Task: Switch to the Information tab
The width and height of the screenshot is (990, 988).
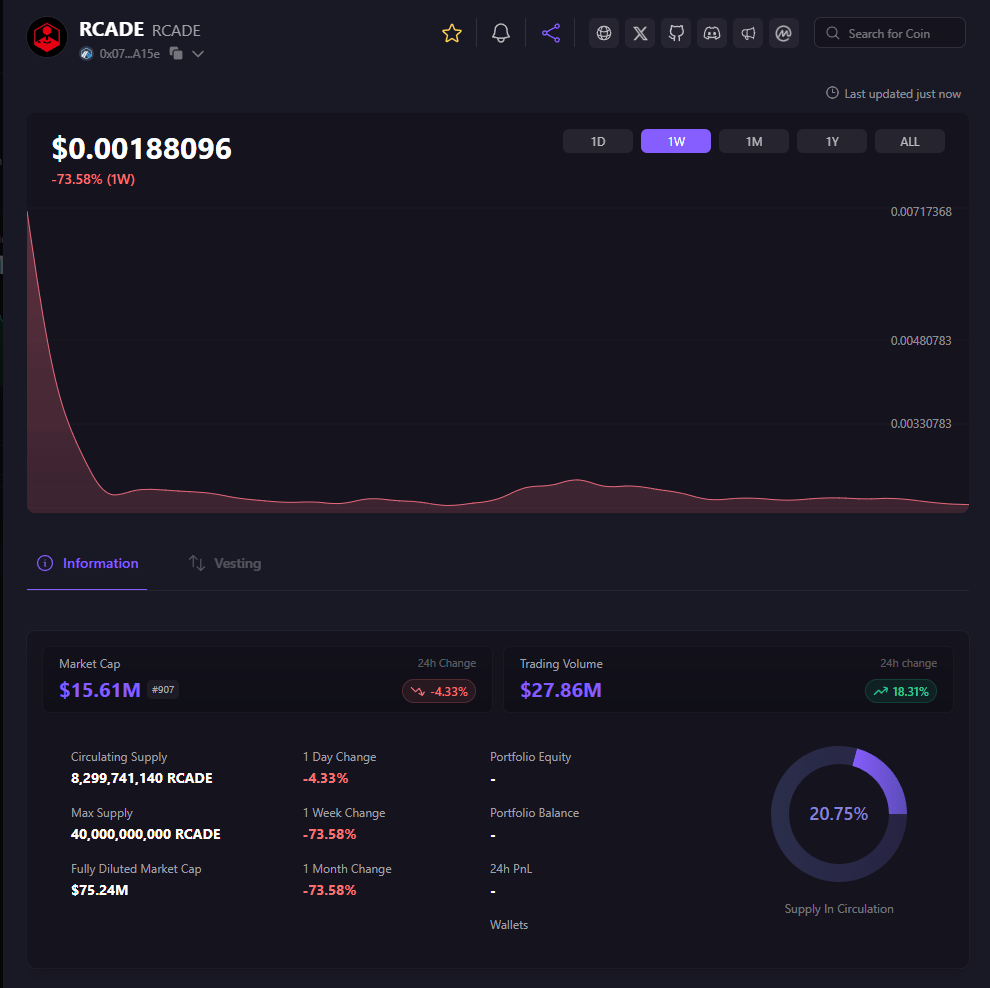Action: click(87, 563)
